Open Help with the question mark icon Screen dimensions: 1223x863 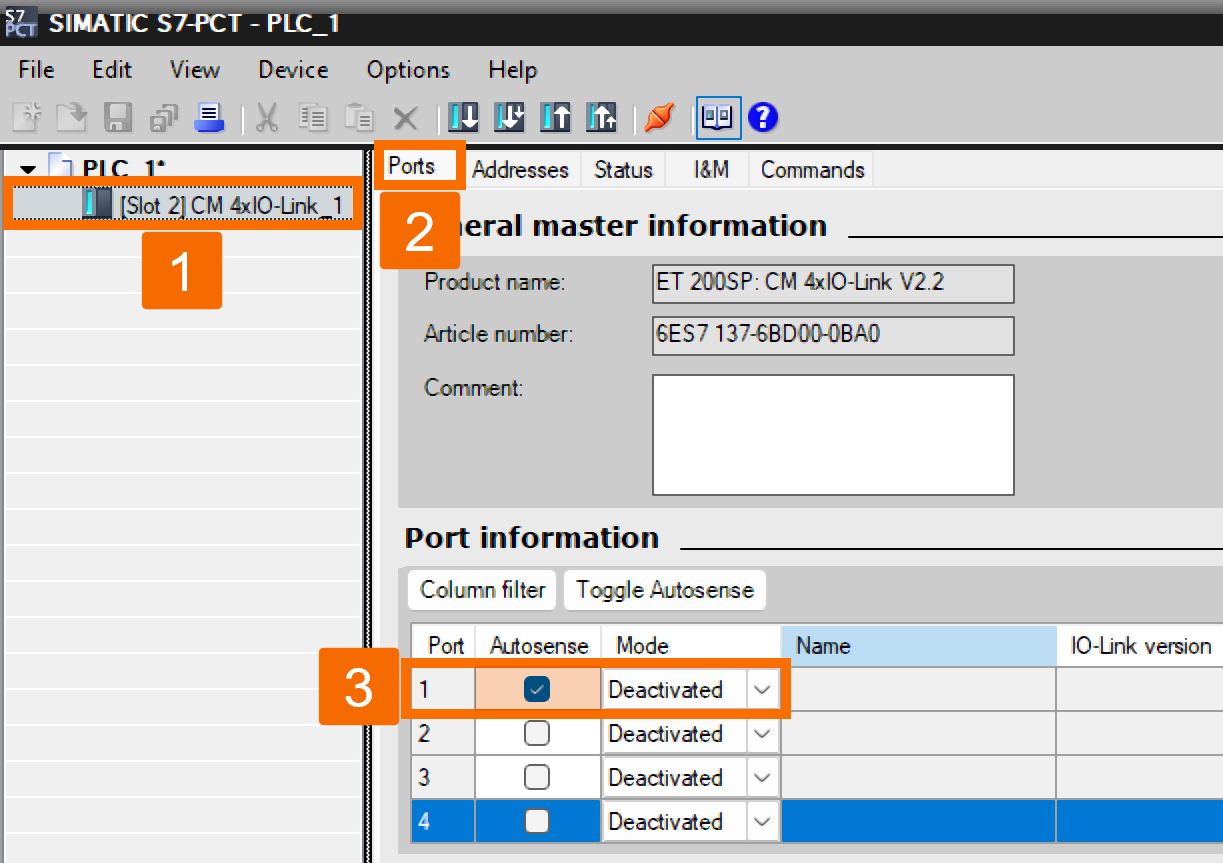763,118
